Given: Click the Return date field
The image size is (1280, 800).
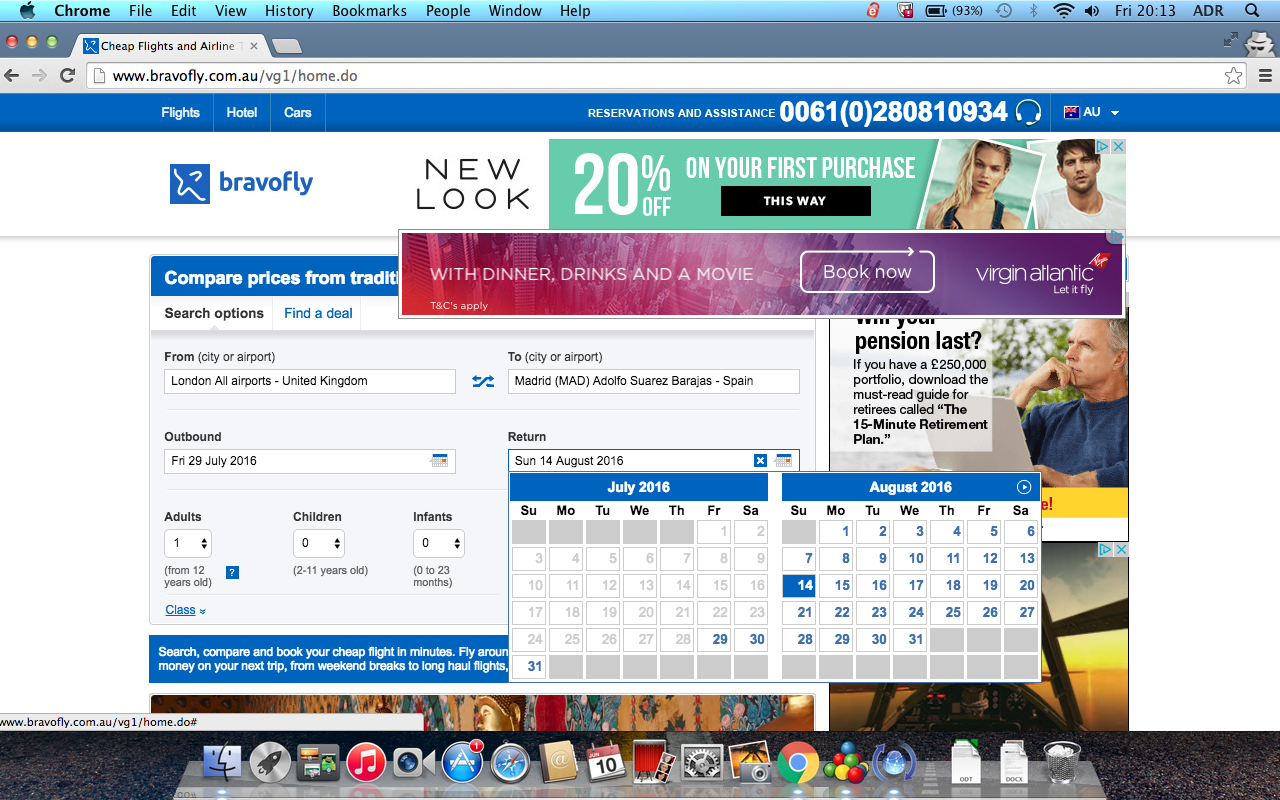Looking at the screenshot, I should (x=654, y=461).
